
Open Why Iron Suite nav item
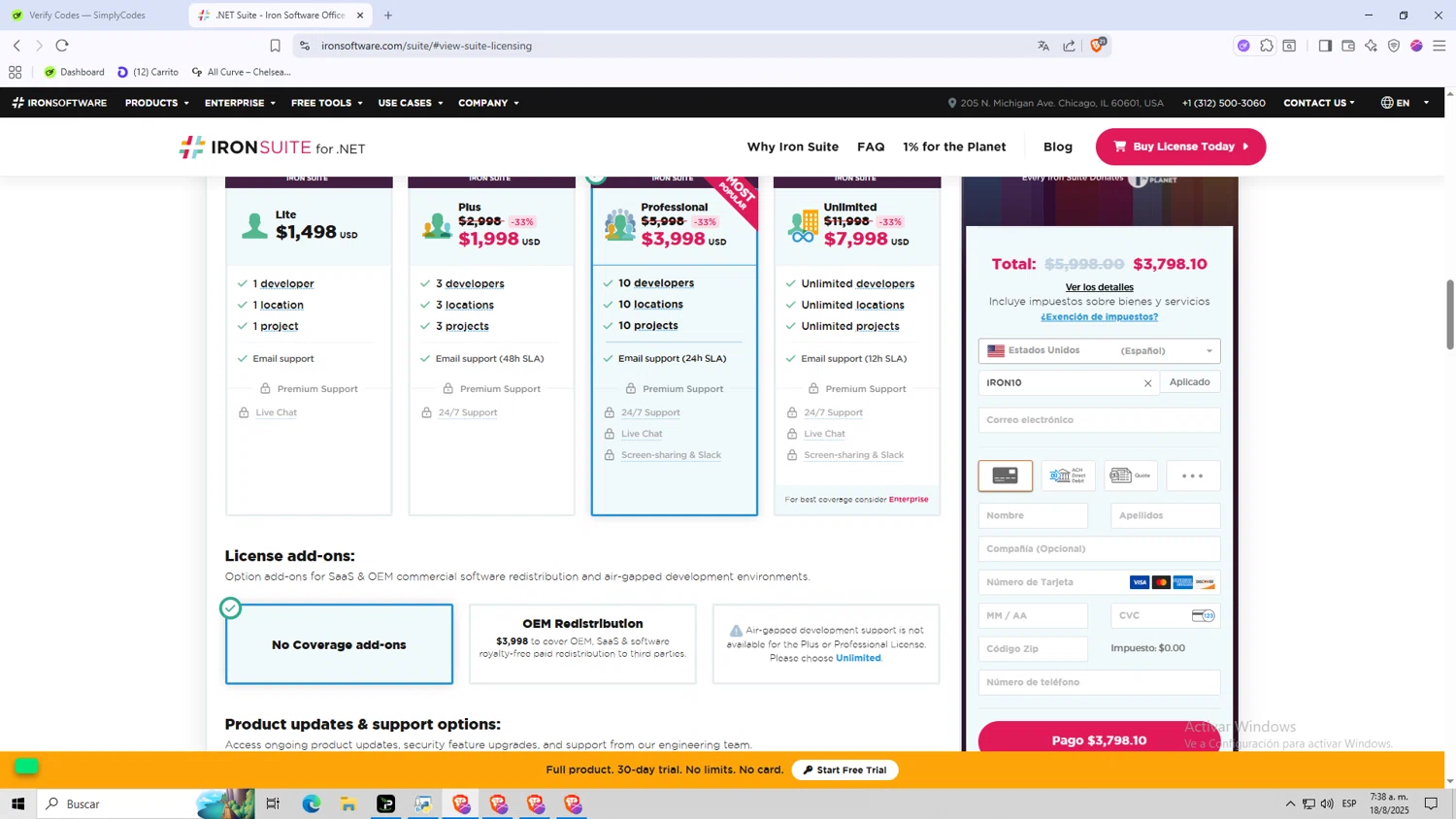793,147
